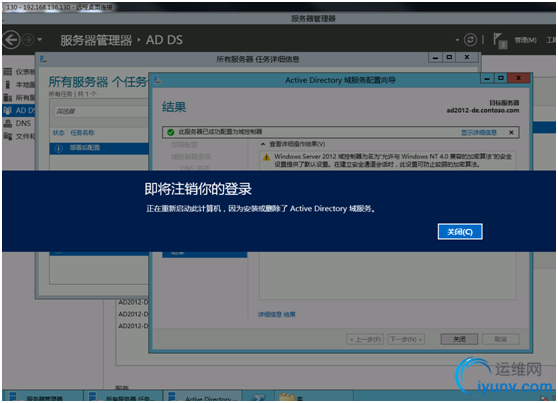558x403 pixels.
Task: Click 显示详细信息 link in wizard
Action: (x=479, y=132)
